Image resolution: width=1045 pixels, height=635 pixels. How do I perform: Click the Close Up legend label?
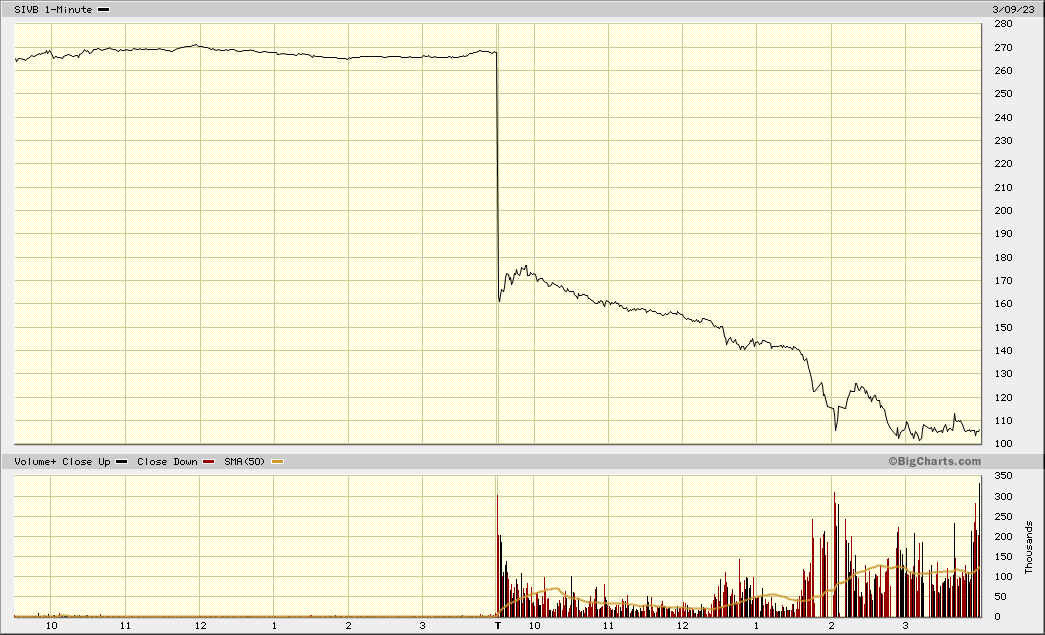86,462
